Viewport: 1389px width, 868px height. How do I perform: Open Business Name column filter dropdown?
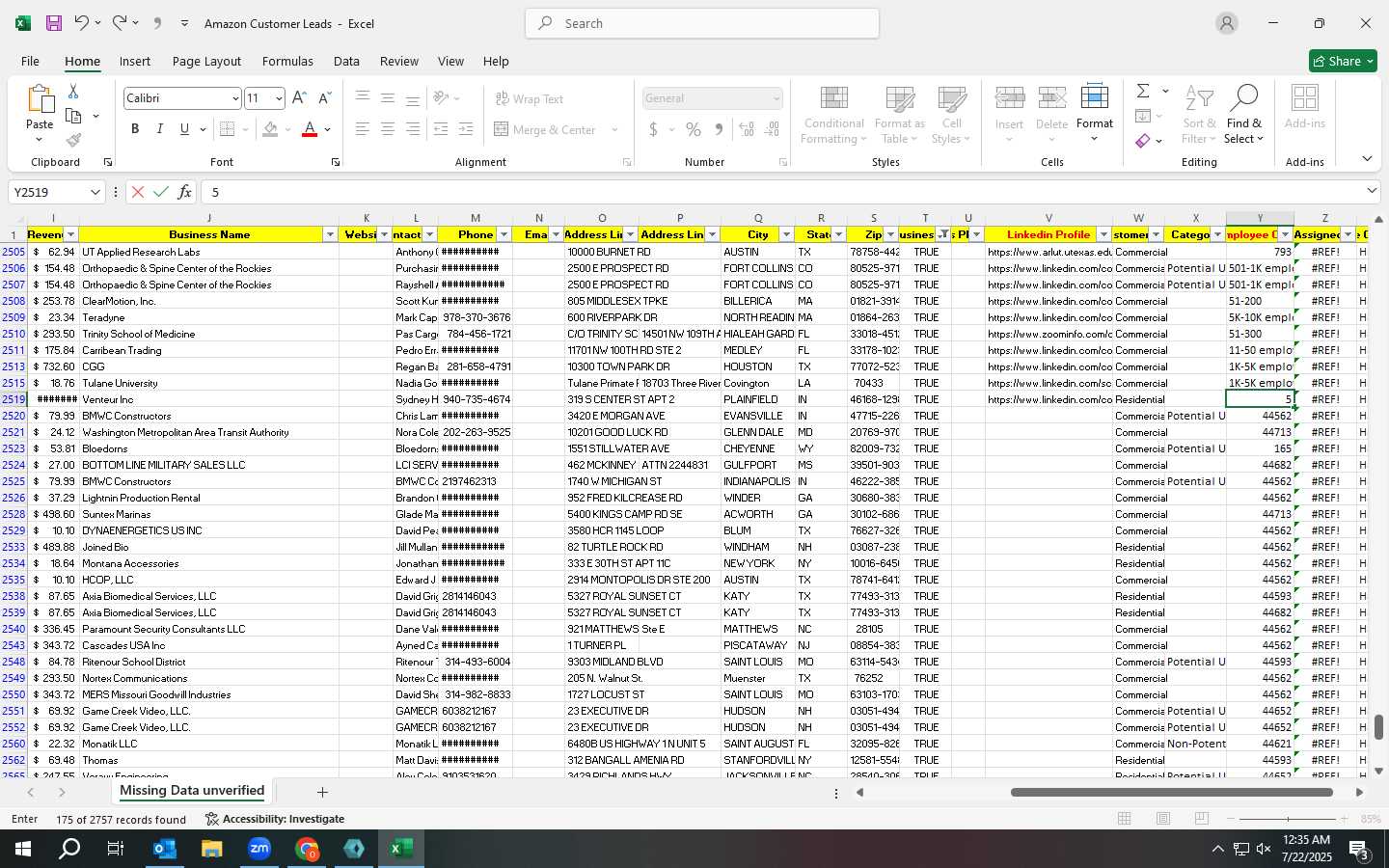330,234
